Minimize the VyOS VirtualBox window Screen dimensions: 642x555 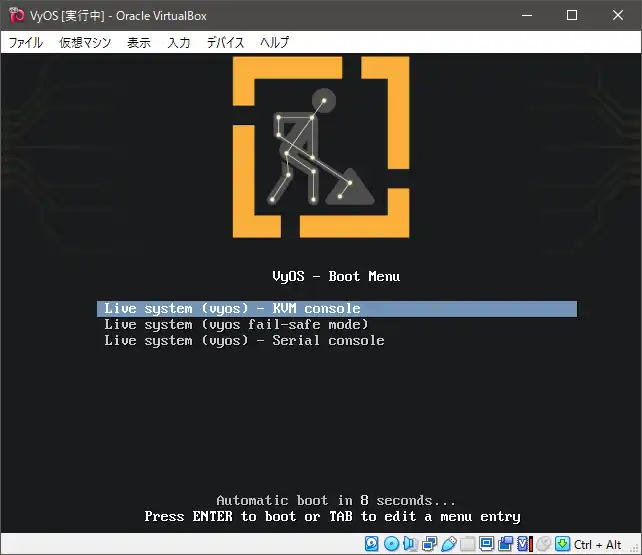click(x=527, y=15)
